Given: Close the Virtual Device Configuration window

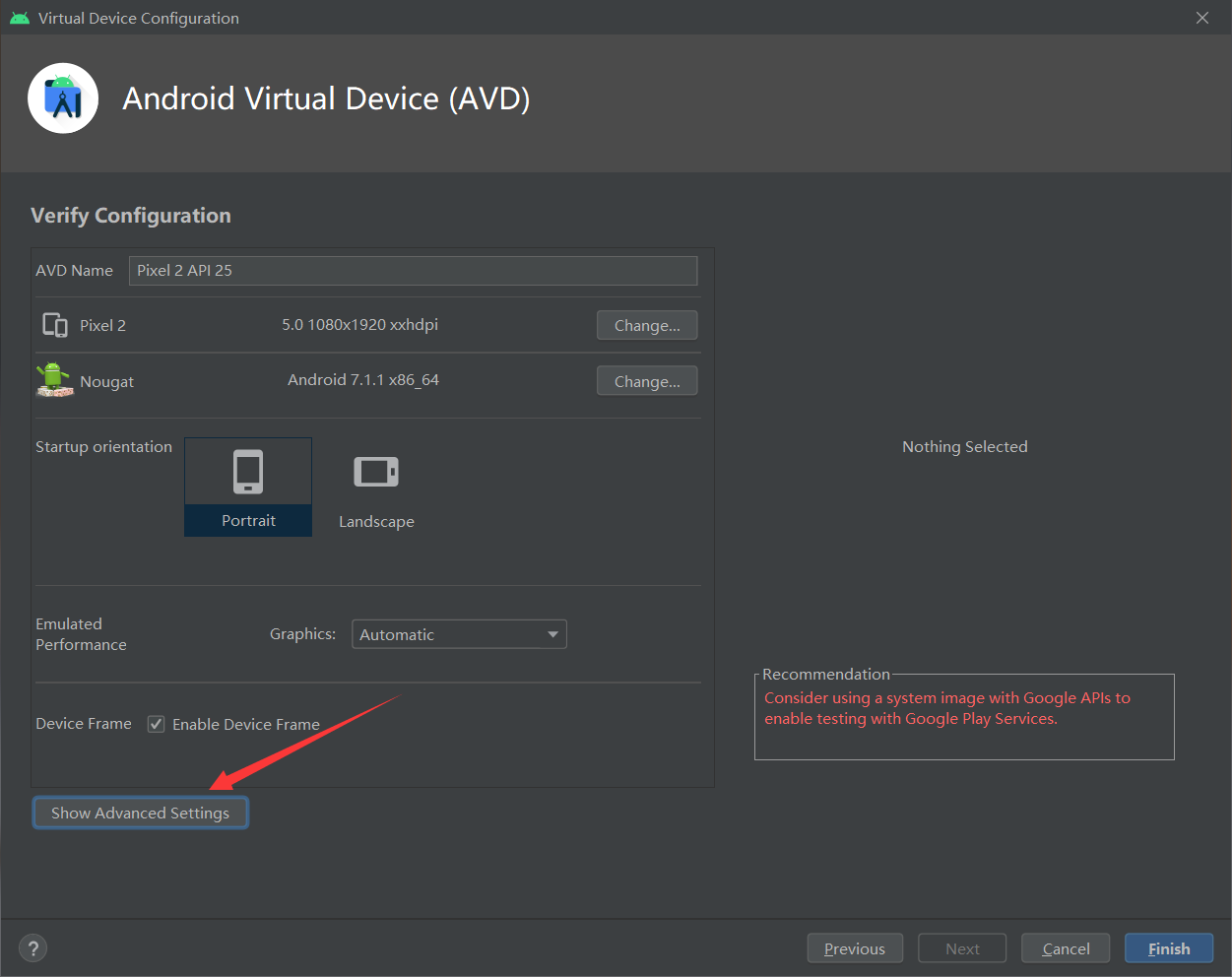Looking at the screenshot, I should click(x=1202, y=18).
